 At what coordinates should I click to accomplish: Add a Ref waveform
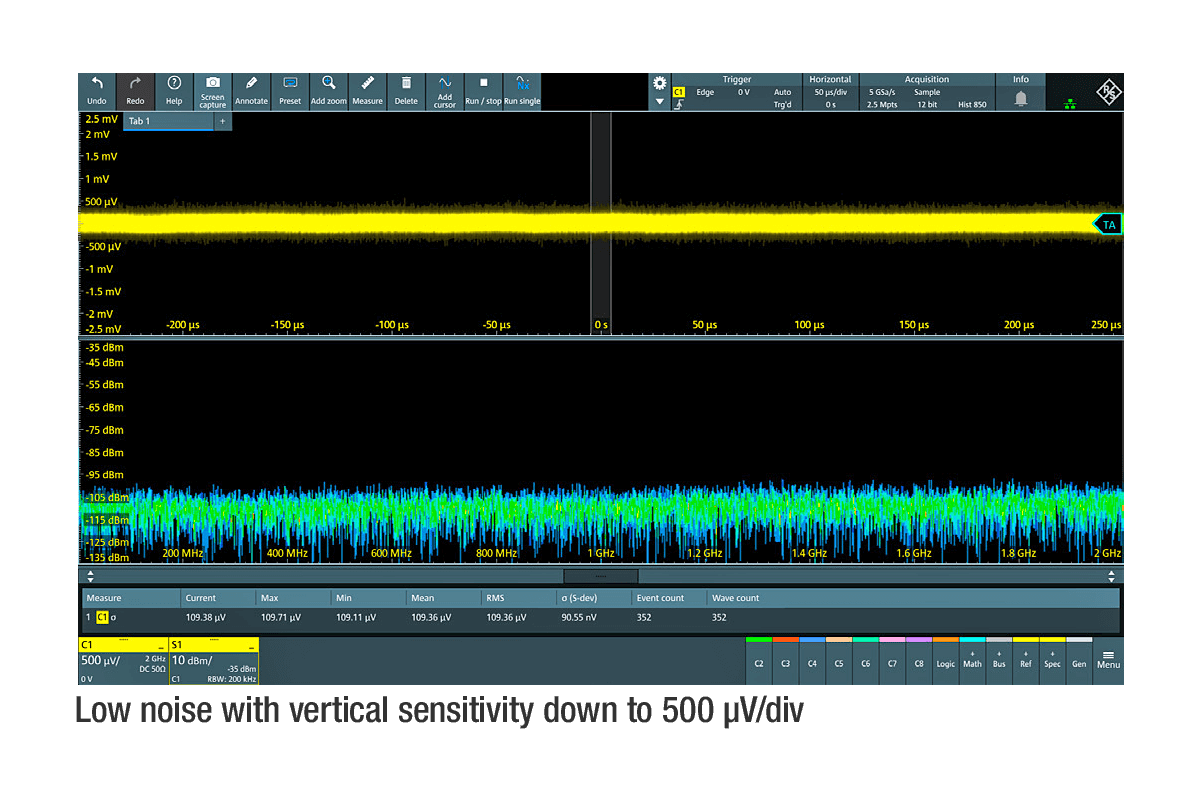pyautogui.click(x=1026, y=661)
